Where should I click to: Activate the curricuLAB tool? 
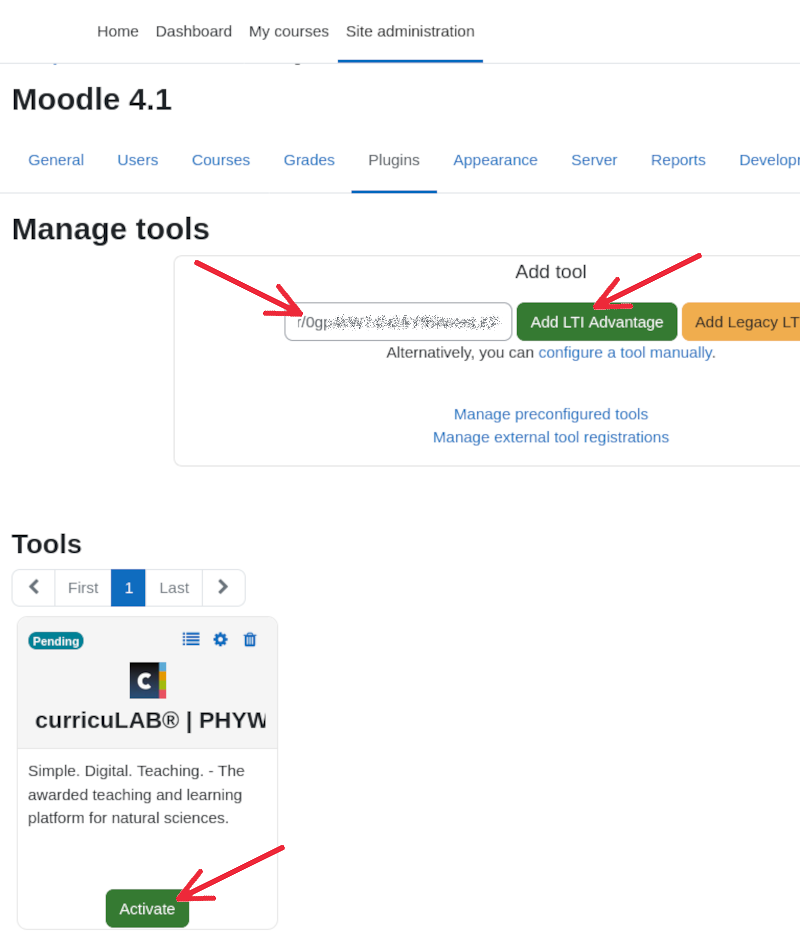[147, 908]
